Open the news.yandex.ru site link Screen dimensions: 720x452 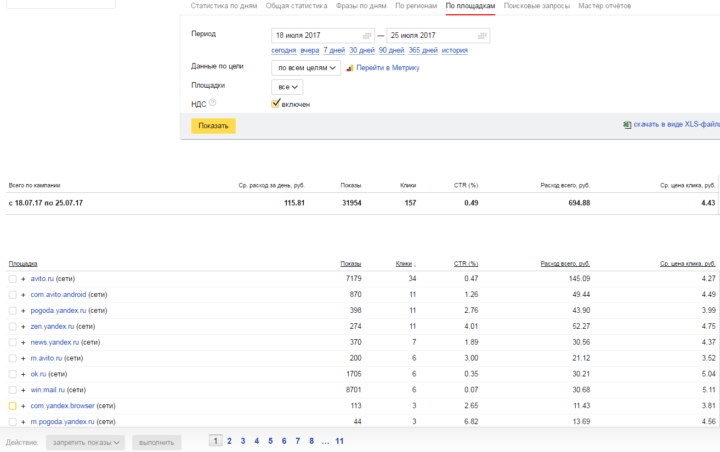click(x=55, y=342)
